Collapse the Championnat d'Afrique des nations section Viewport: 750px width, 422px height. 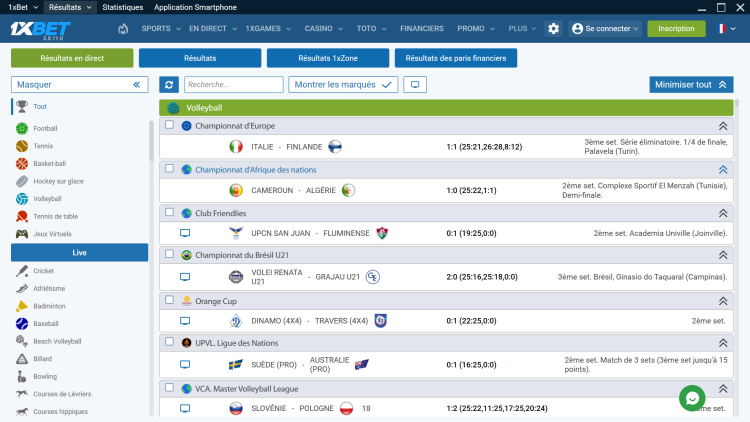[x=723, y=170]
